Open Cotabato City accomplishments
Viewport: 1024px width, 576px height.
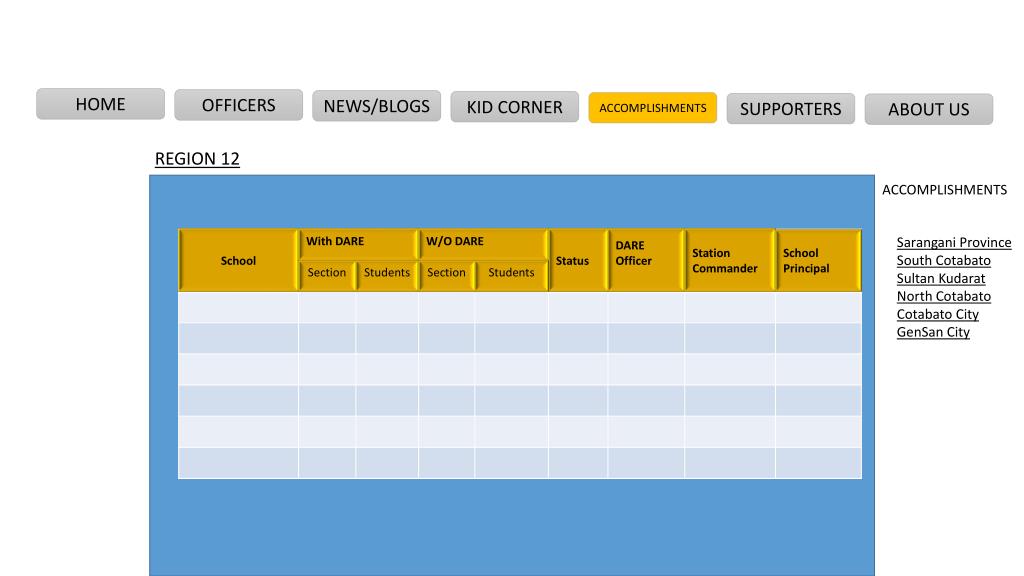point(937,314)
